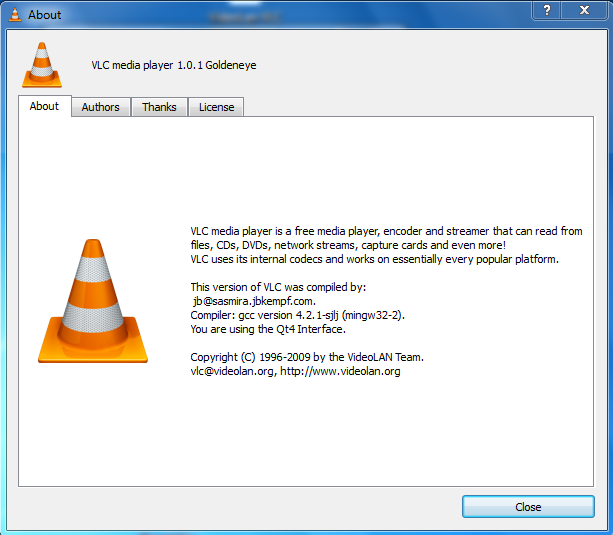Open the help question mark button
This screenshot has width=613, height=535.
(x=547, y=10)
